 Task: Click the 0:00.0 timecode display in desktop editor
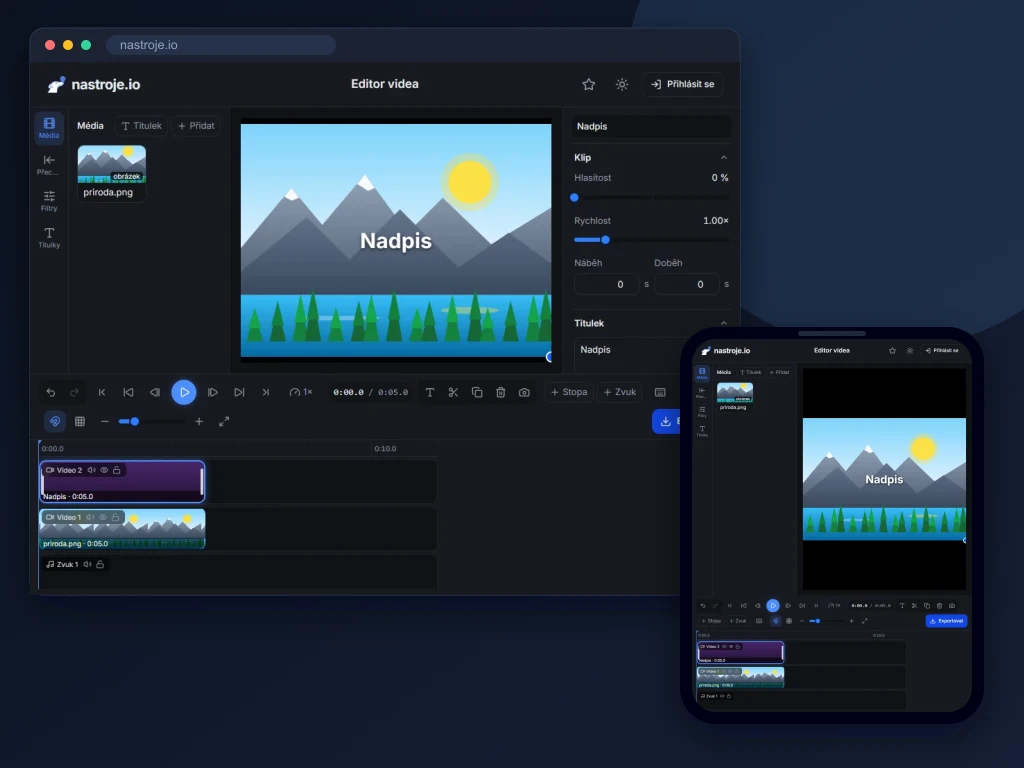click(x=348, y=392)
